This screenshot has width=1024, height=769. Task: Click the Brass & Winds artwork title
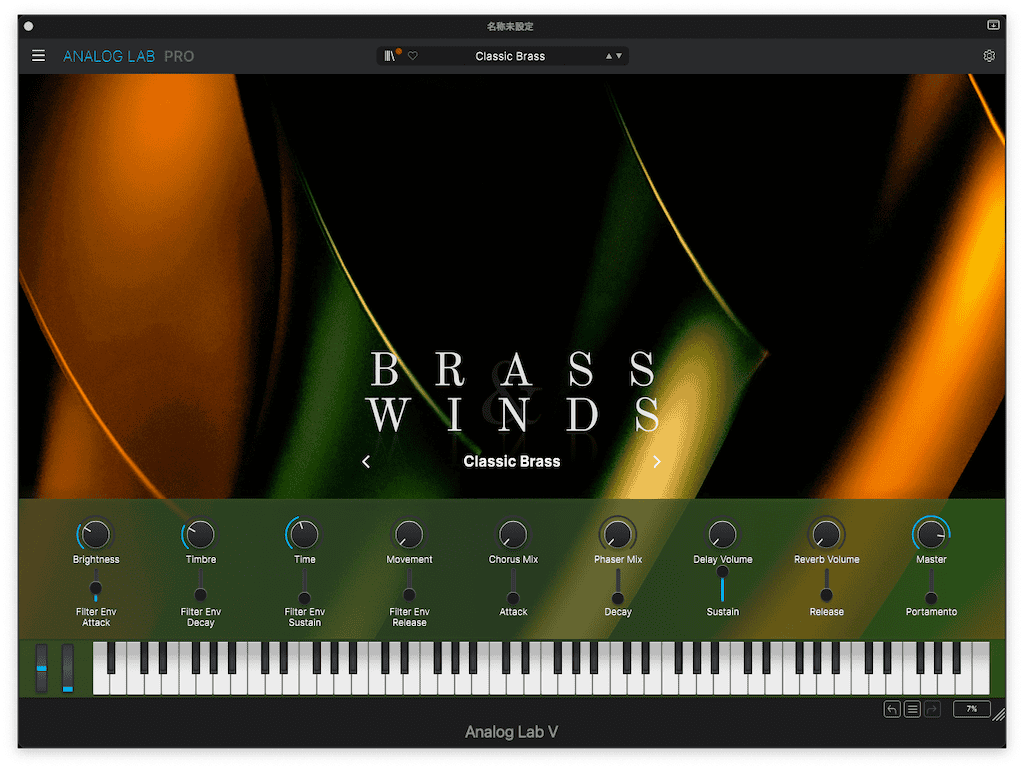pos(513,392)
